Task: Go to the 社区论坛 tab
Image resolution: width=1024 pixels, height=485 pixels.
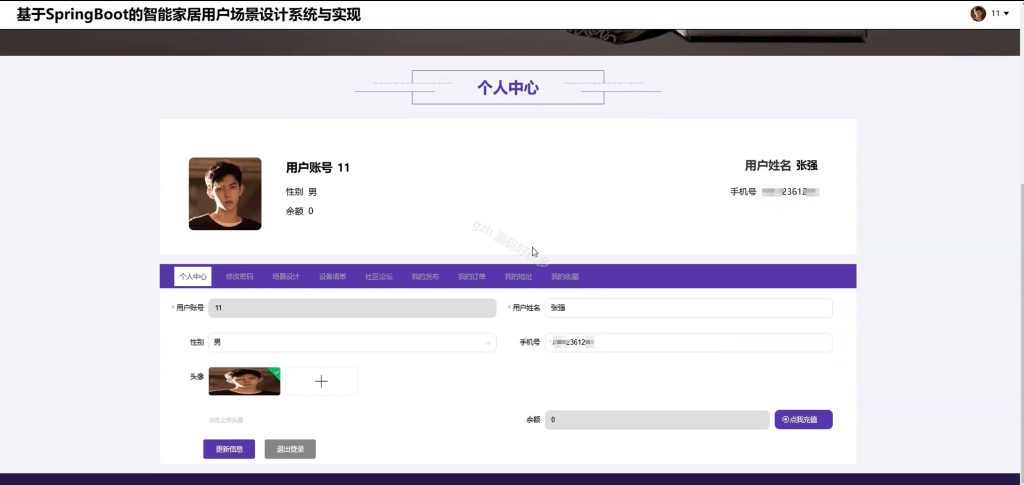Action: (379, 277)
